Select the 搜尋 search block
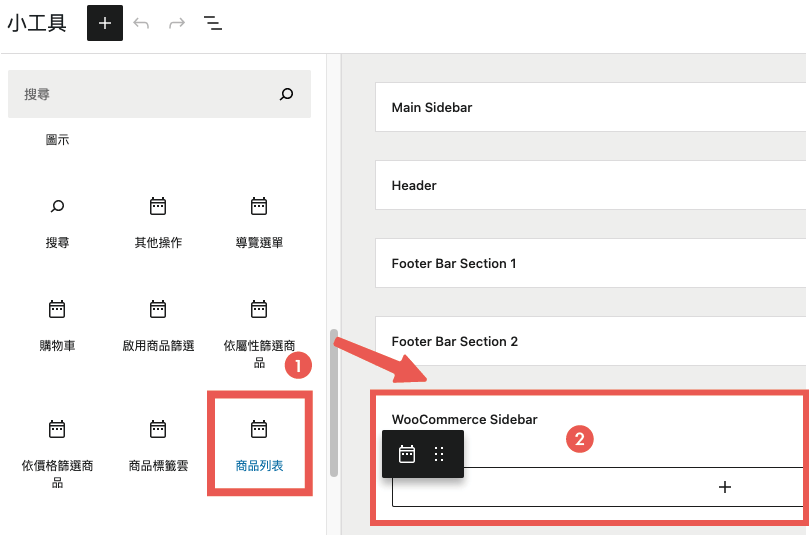Screen dimensions: 809x536 click(x=57, y=222)
